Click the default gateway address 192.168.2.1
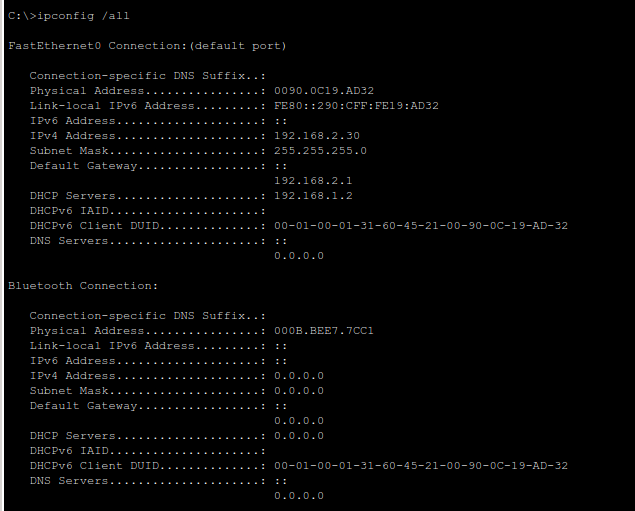Image resolution: width=635 pixels, height=511 pixels. click(x=313, y=181)
